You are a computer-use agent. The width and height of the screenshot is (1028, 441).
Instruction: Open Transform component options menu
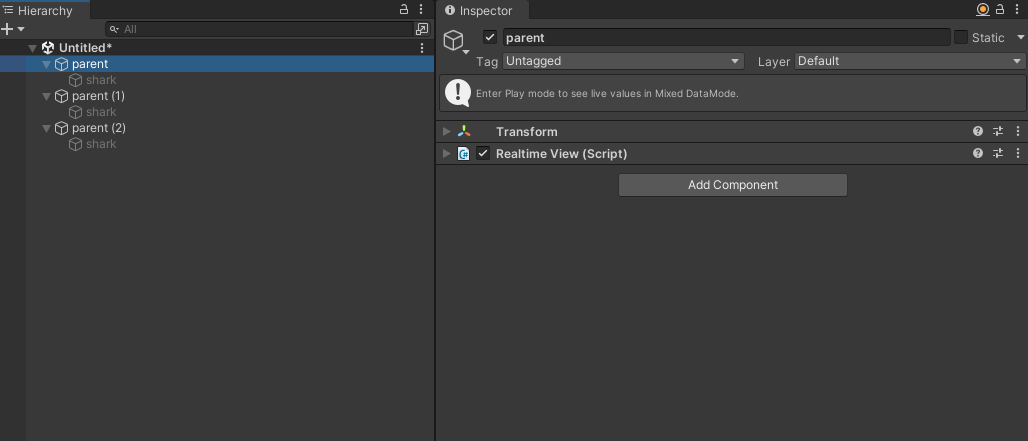(1018, 131)
